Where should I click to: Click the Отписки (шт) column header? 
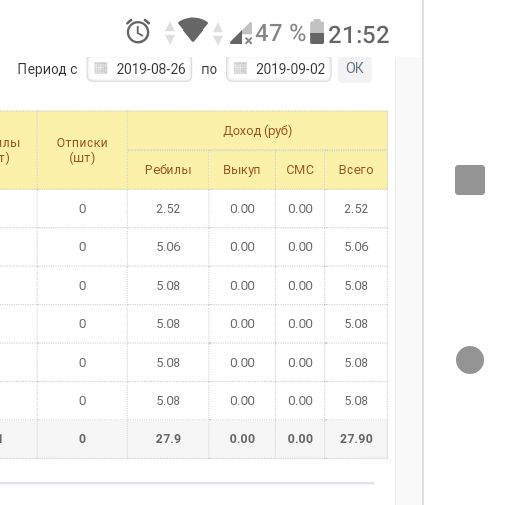pyautogui.click(x=82, y=150)
